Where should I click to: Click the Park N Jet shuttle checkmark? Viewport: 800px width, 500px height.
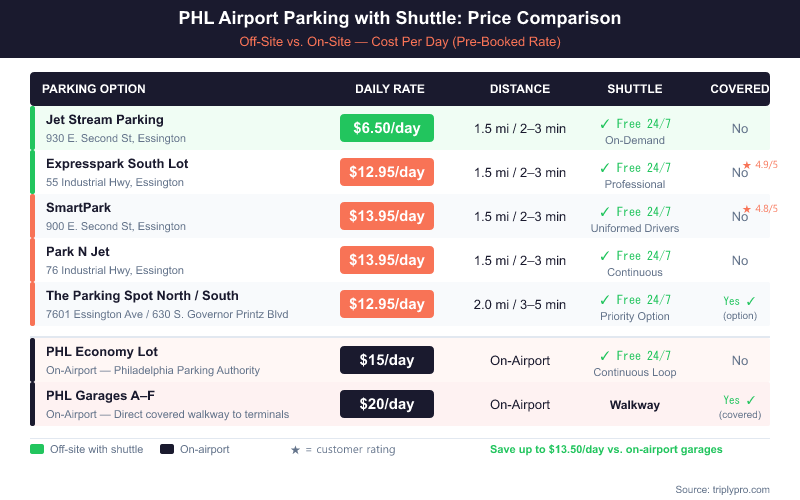pyautogui.click(x=605, y=256)
